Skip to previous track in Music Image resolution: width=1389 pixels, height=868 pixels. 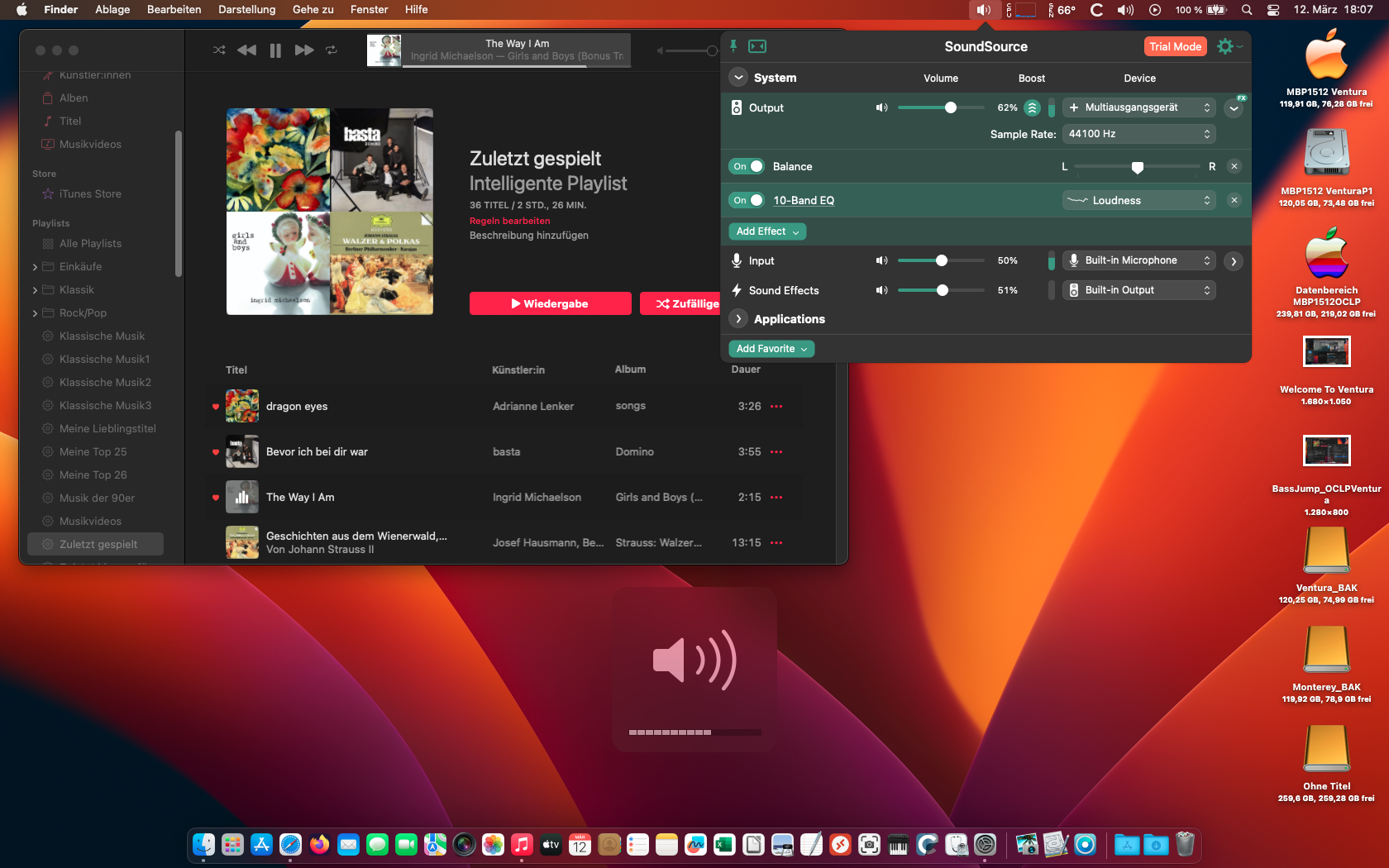pos(246,50)
